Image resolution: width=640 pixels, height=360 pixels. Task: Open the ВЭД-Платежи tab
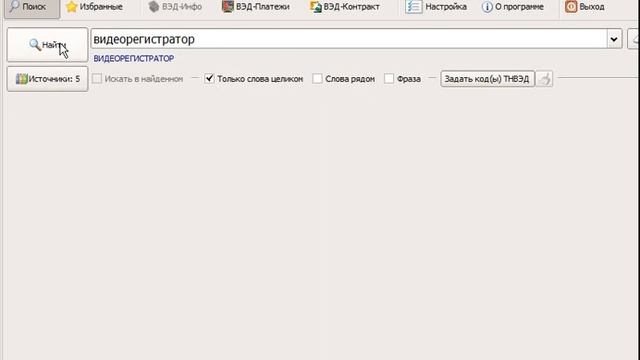click(256, 7)
